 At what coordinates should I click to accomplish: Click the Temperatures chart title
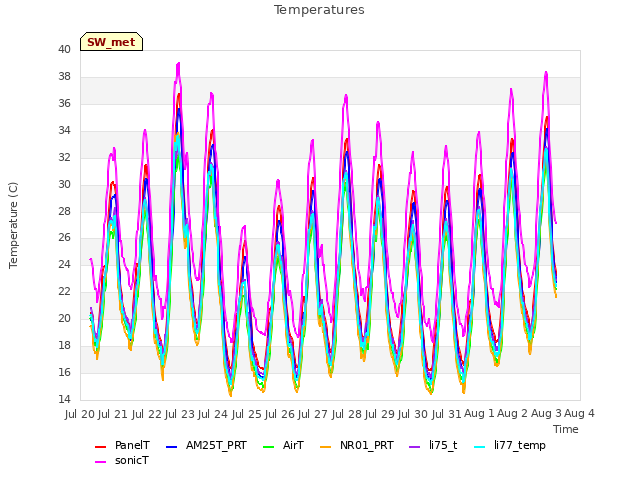click(x=319, y=10)
